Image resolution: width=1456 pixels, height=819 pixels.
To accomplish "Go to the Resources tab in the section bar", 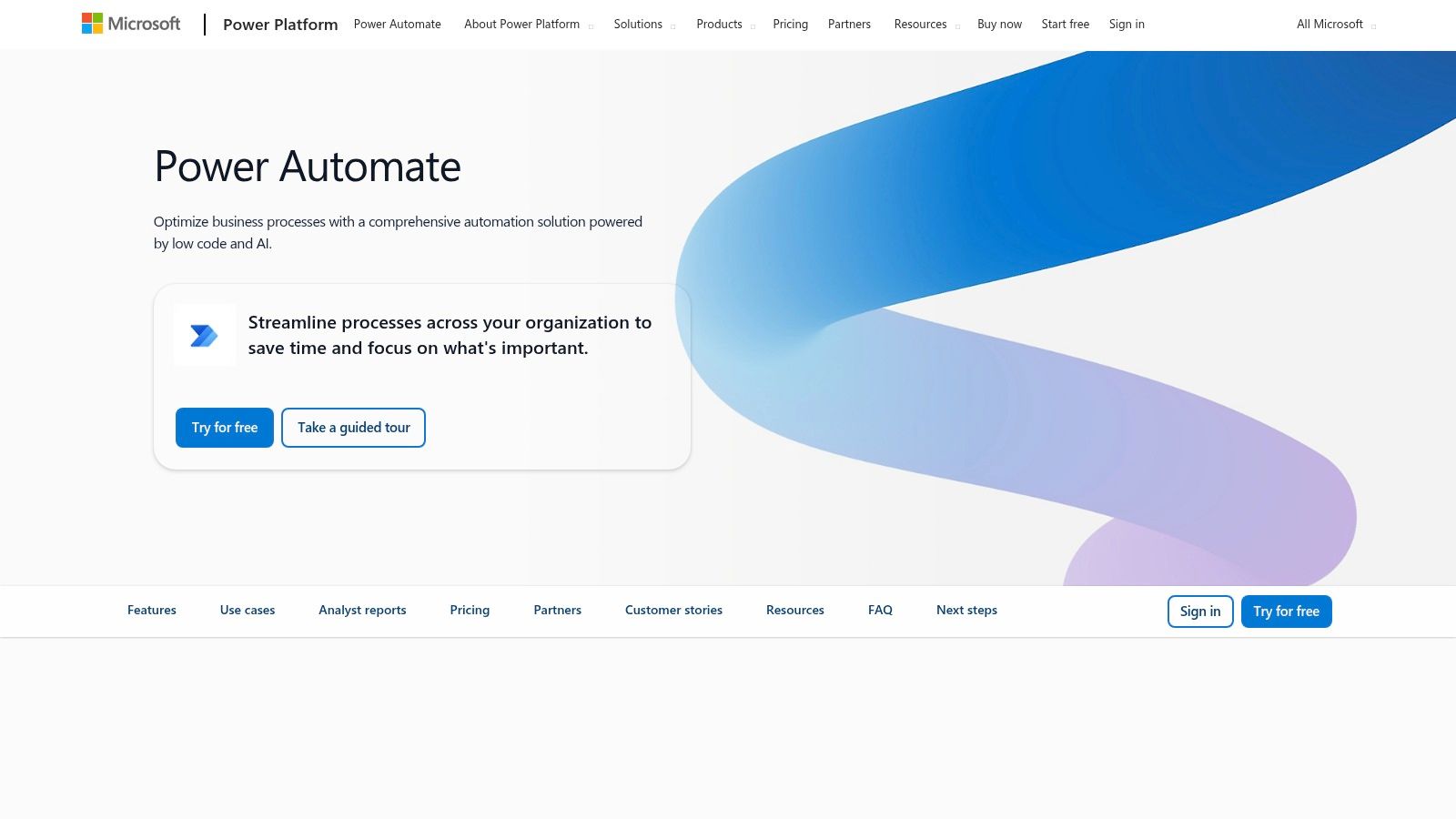I will [x=795, y=611].
